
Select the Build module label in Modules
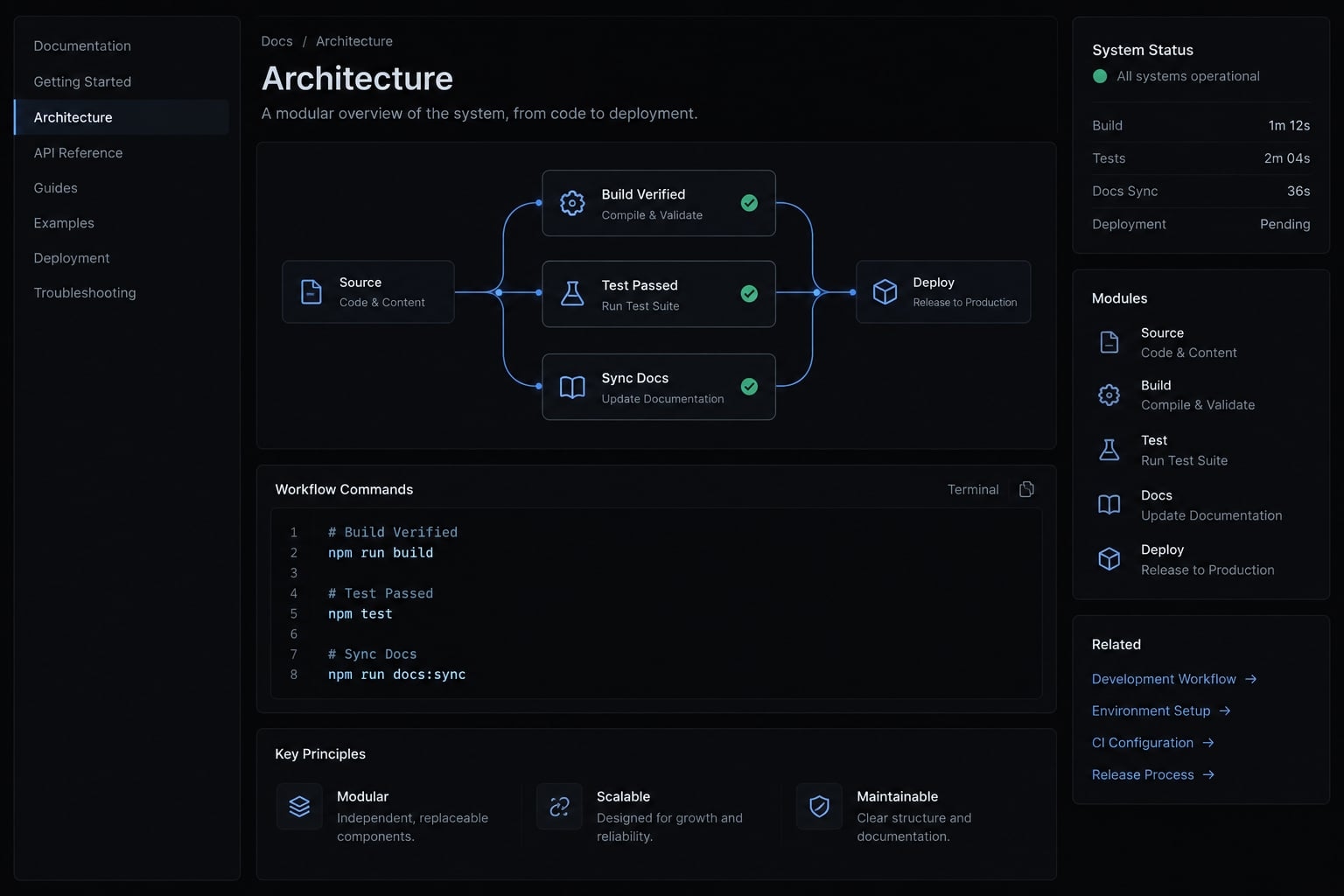click(x=1156, y=385)
